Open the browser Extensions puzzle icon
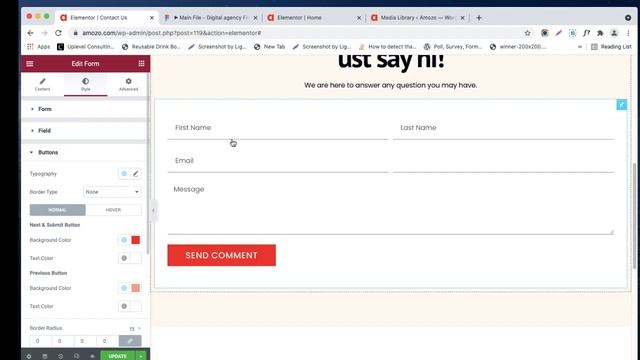Screen dimensions: 640x360 click(x=600, y=33)
